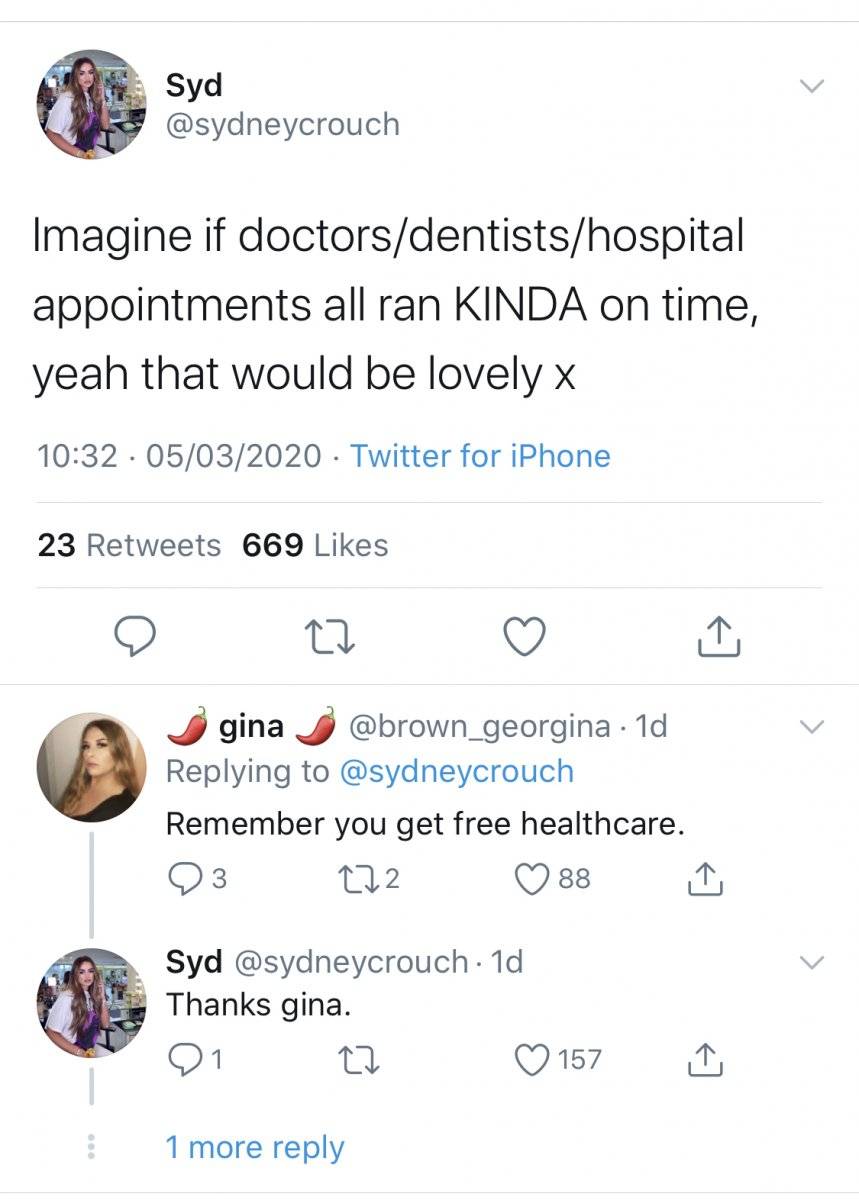This screenshot has height=1200, width=859.
Task: Open dropdown chevron on Syd's main tweet
Action: (813, 87)
